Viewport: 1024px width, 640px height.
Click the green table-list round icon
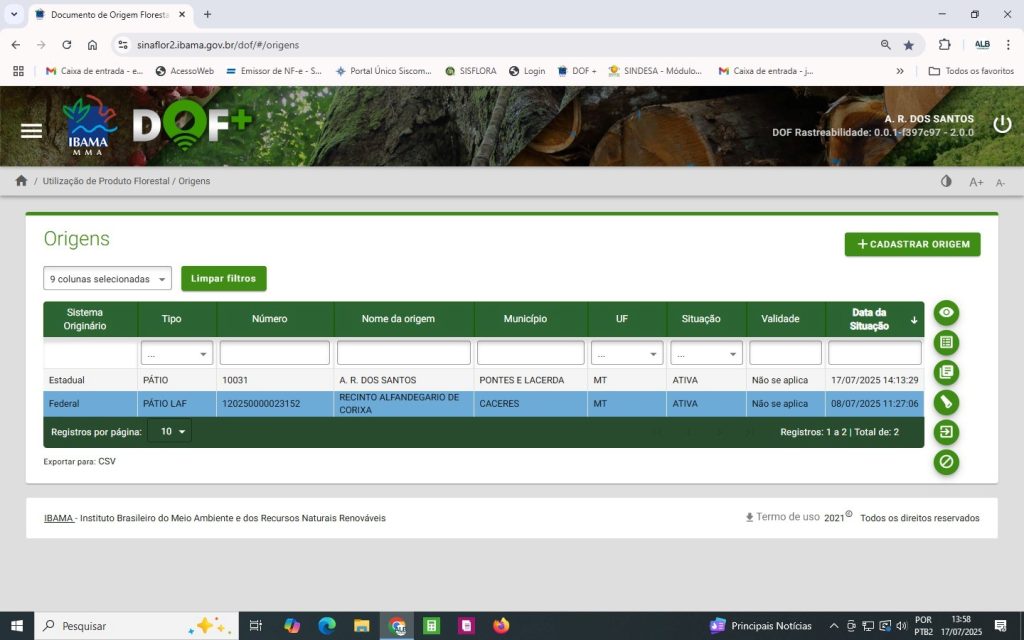point(946,343)
